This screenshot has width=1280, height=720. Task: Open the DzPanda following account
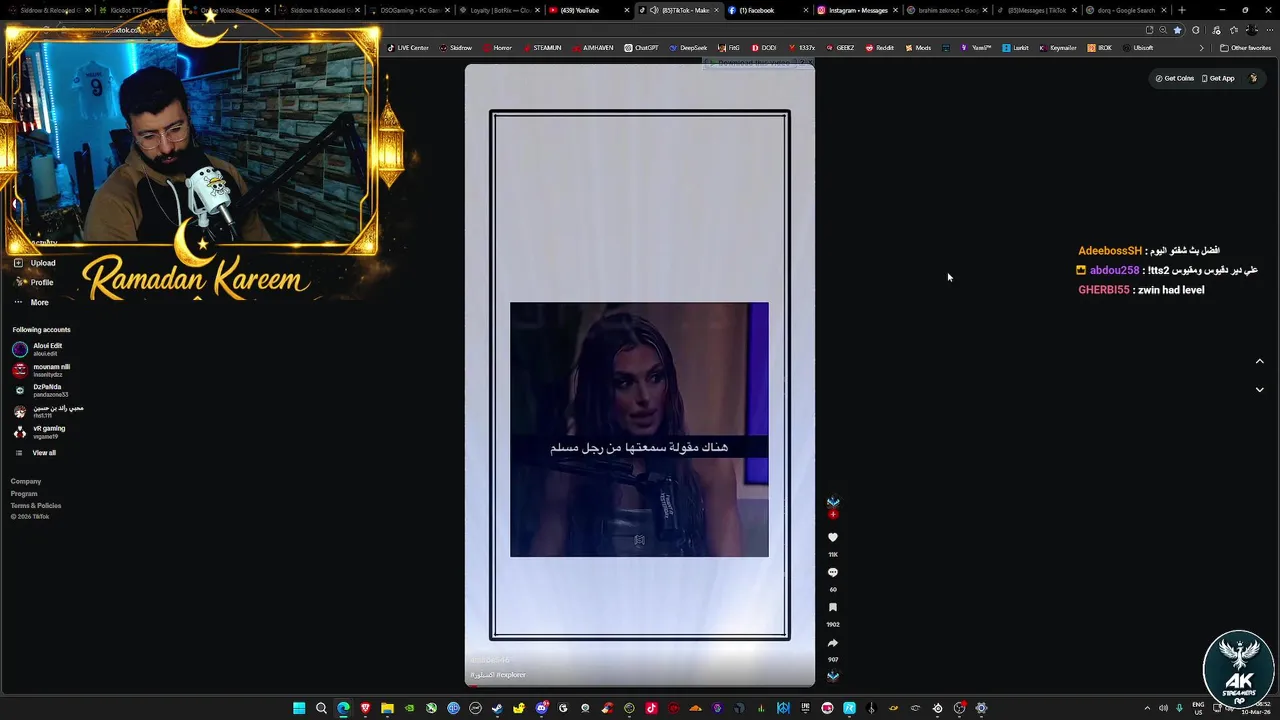click(40, 390)
